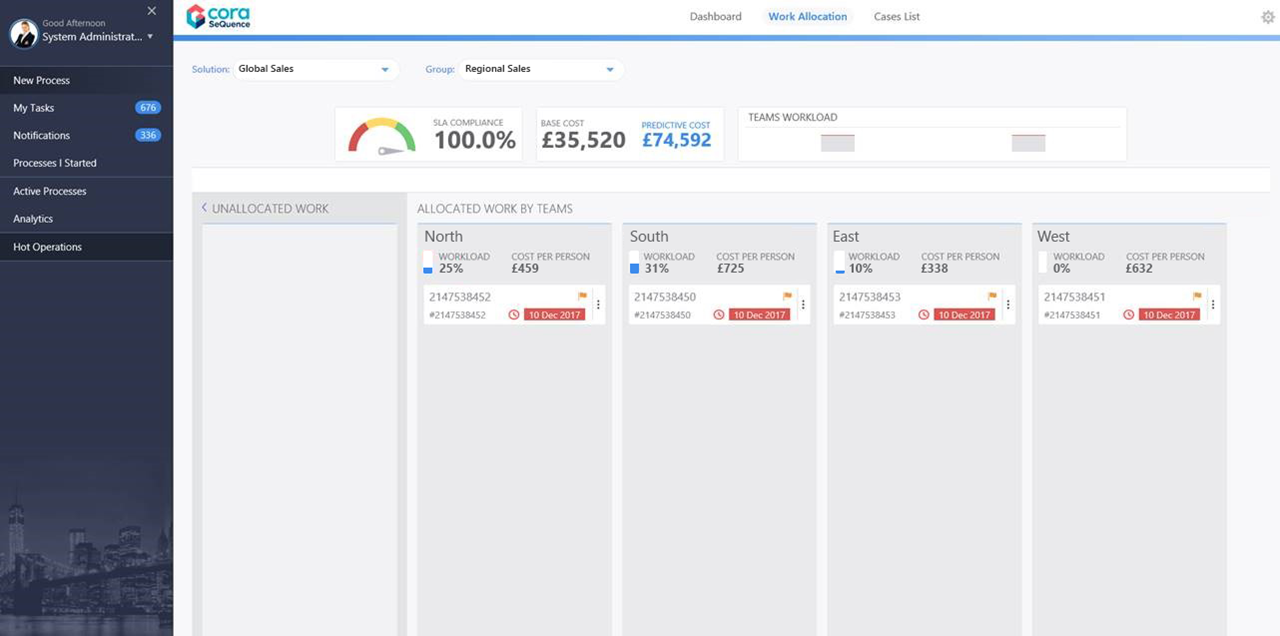The height and width of the screenshot is (636, 1280).
Task: Click the West cost per person £632
Action: pos(1139,268)
